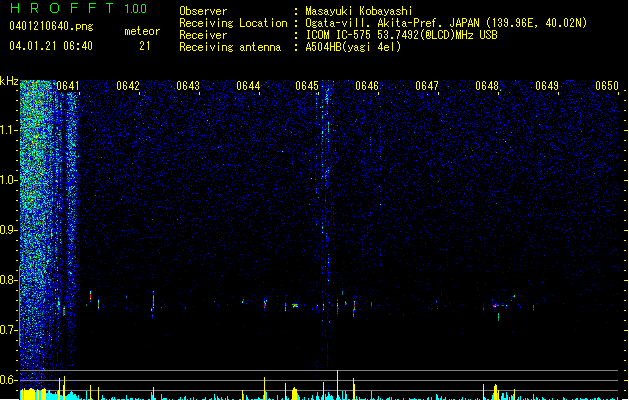
Task: Click the 0647 time marker
Action: [427, 86]
